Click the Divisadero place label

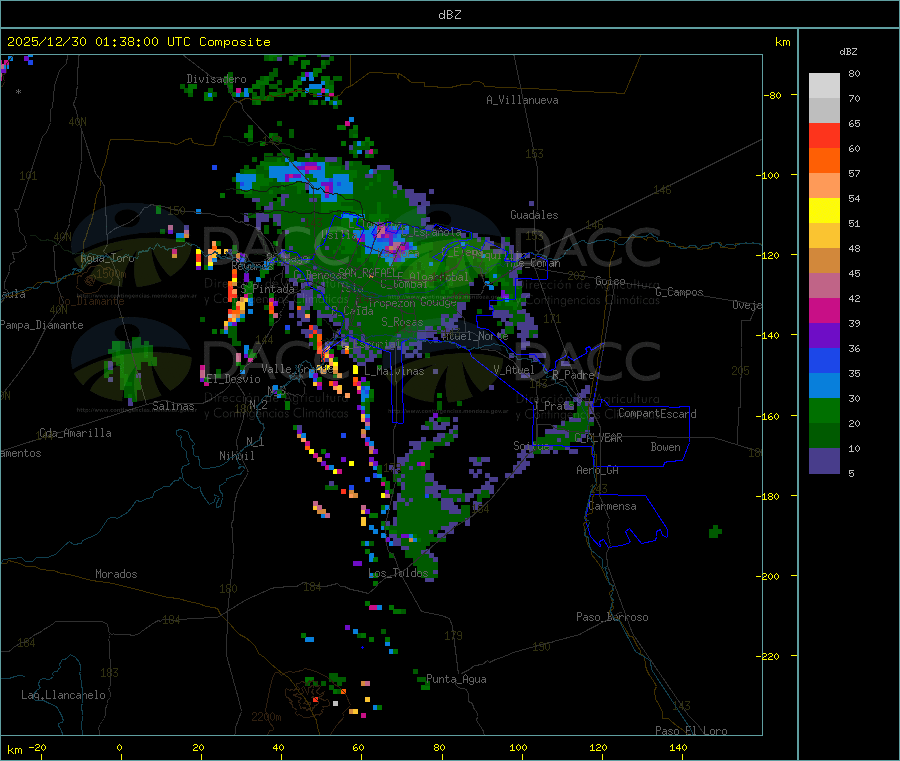pyautogui.click(x=216, y=79)
